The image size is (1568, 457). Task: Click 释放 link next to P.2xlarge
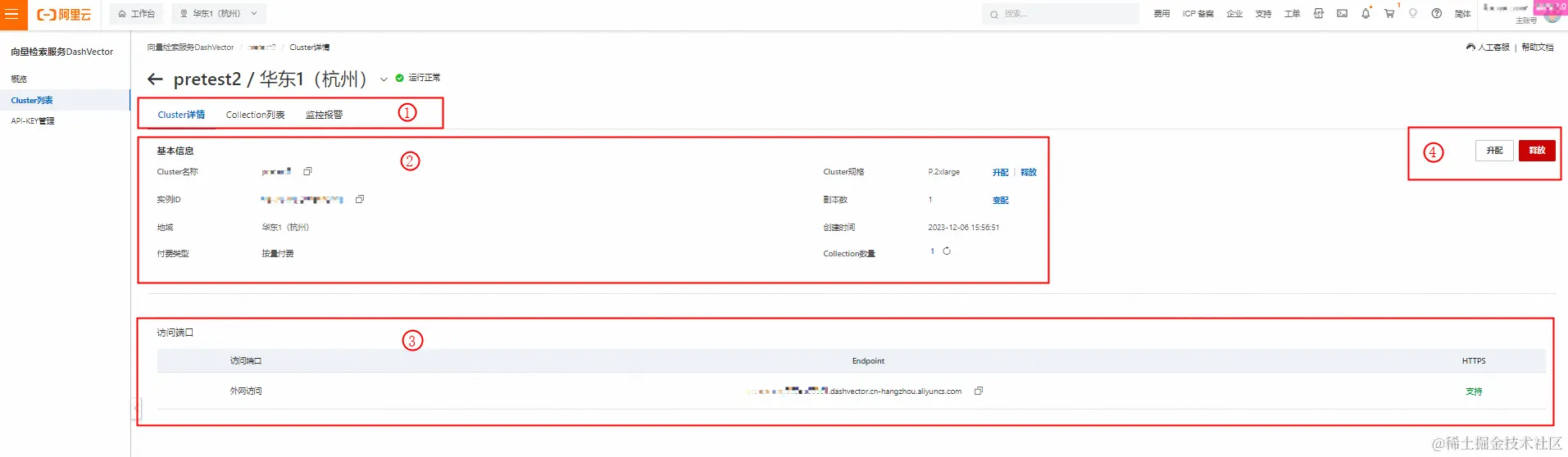coord(1029,172)
